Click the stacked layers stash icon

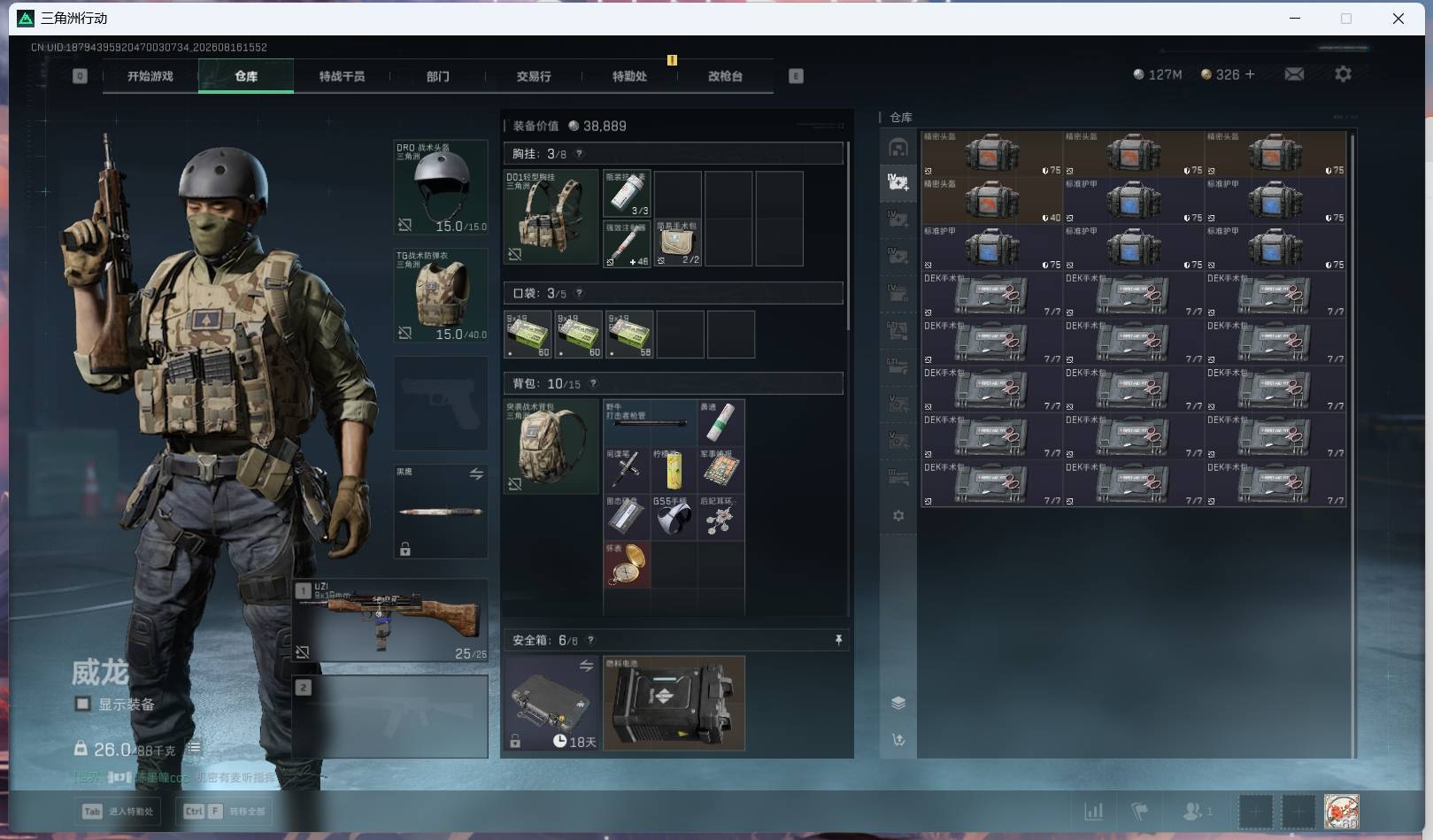[898, 703]
